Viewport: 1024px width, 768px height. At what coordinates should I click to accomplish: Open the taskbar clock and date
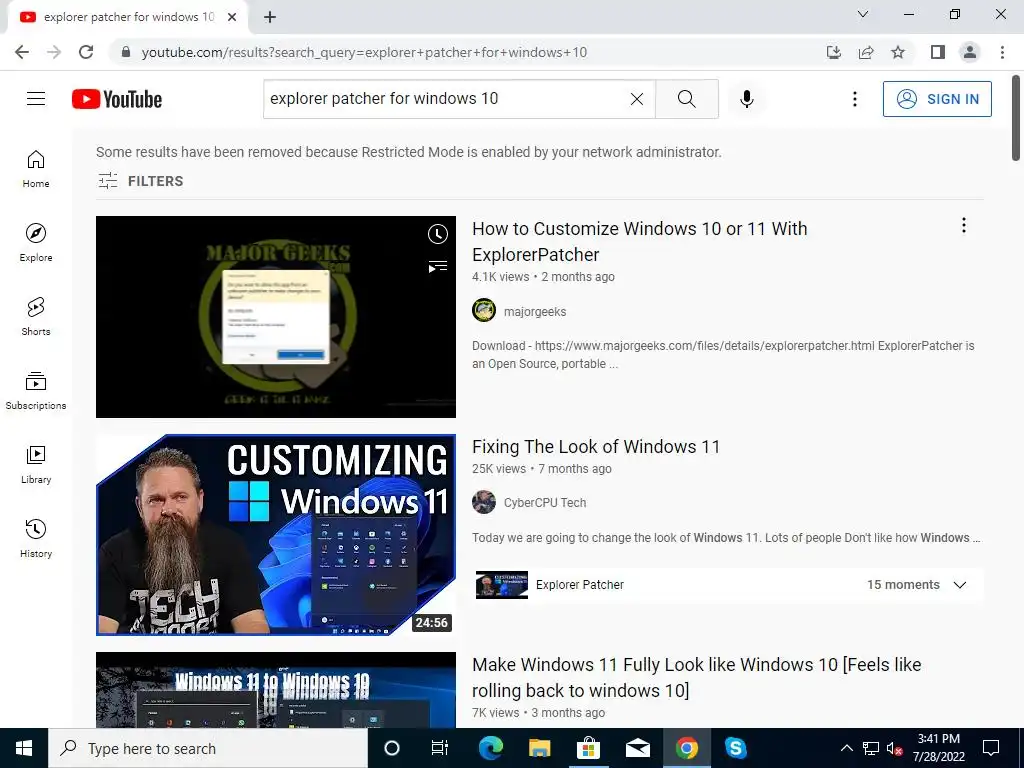938,748
